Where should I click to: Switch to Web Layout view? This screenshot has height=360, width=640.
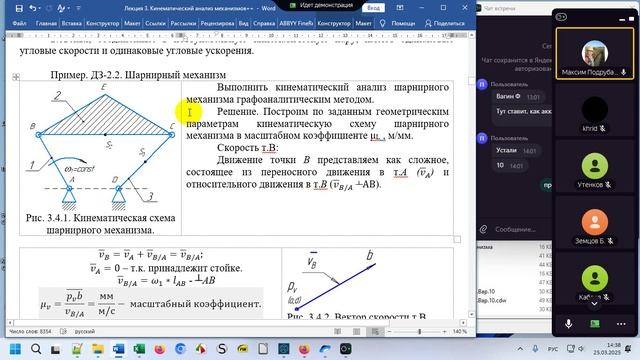(x=375, y=331)
